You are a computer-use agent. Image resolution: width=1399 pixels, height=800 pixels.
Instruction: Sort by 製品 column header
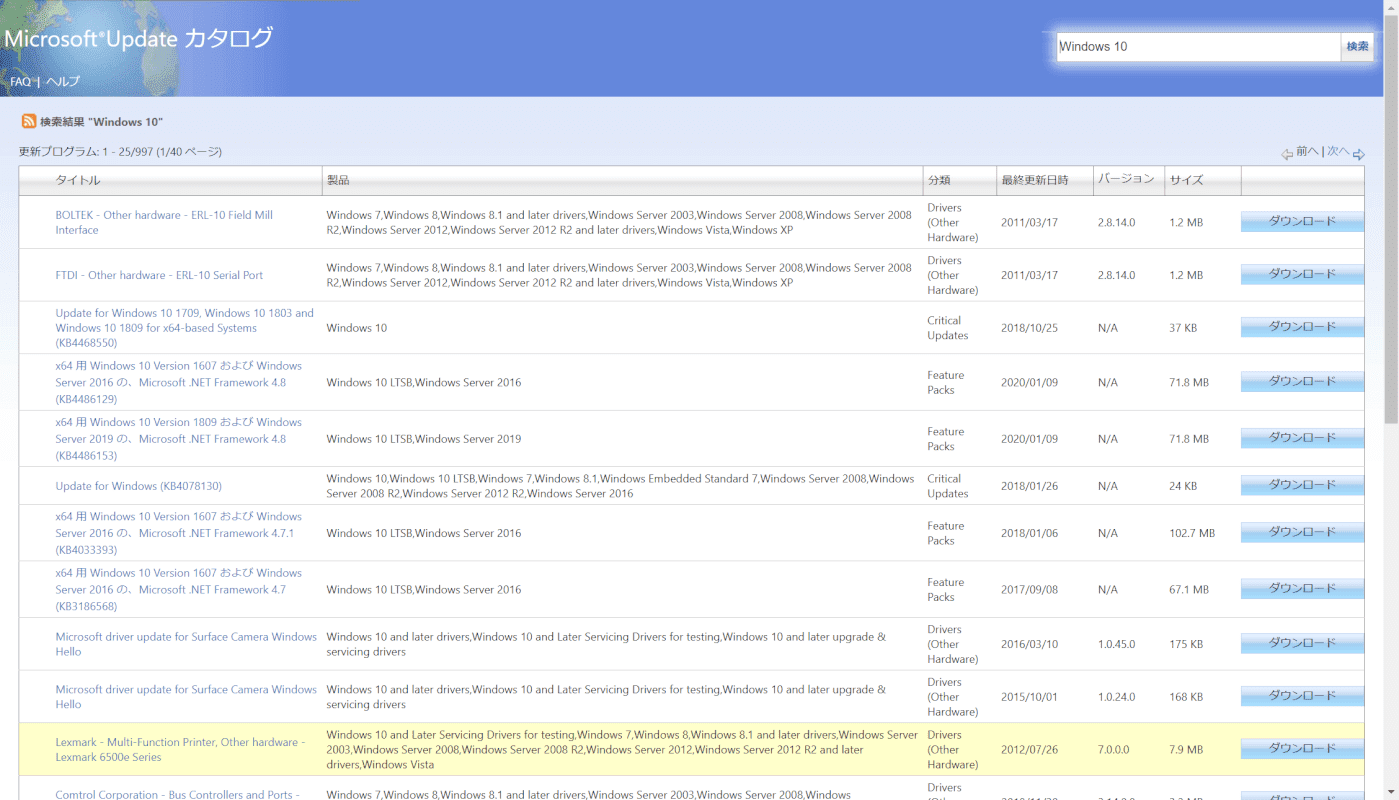pos(338,180)
